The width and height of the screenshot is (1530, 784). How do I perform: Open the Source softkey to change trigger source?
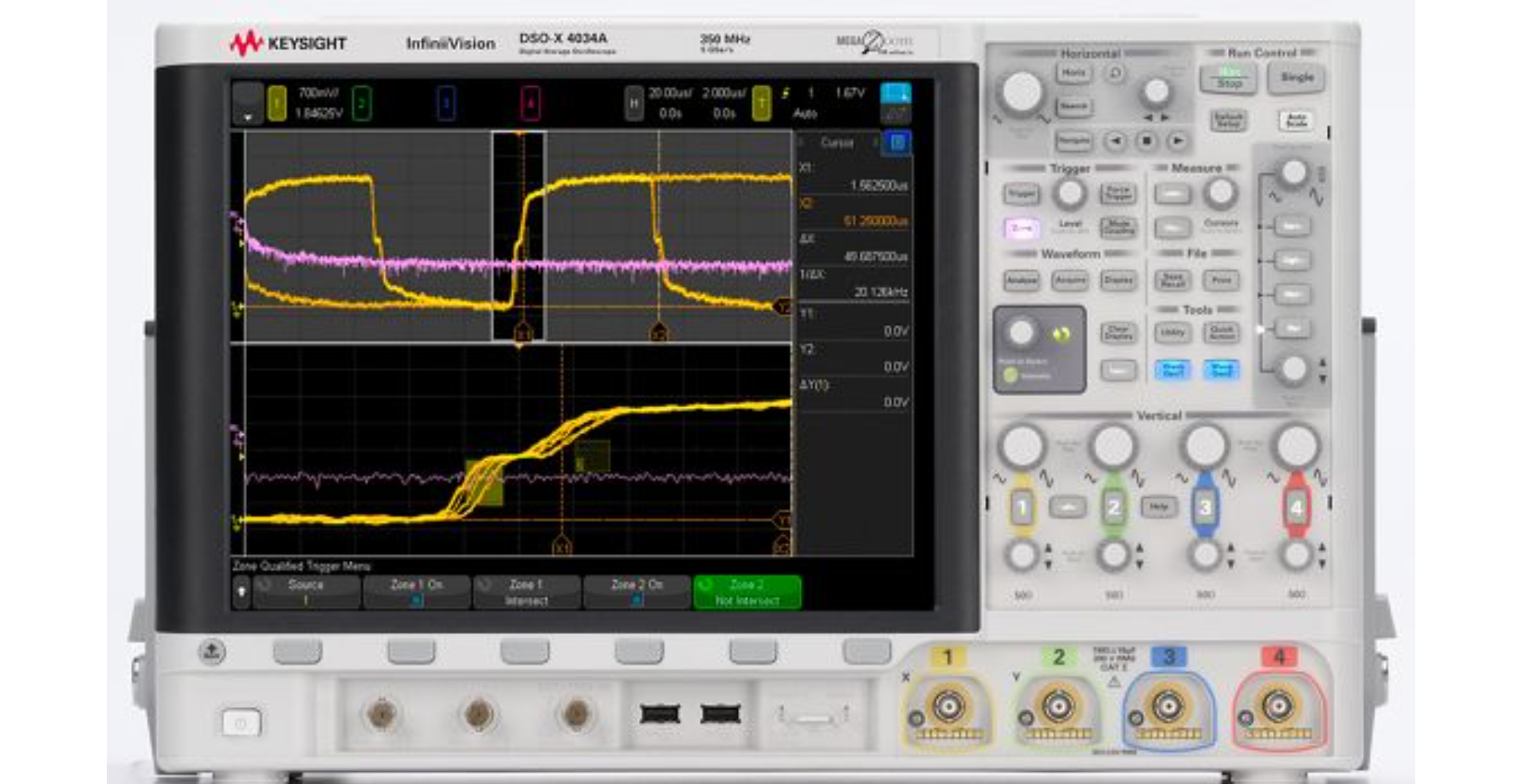307,591
